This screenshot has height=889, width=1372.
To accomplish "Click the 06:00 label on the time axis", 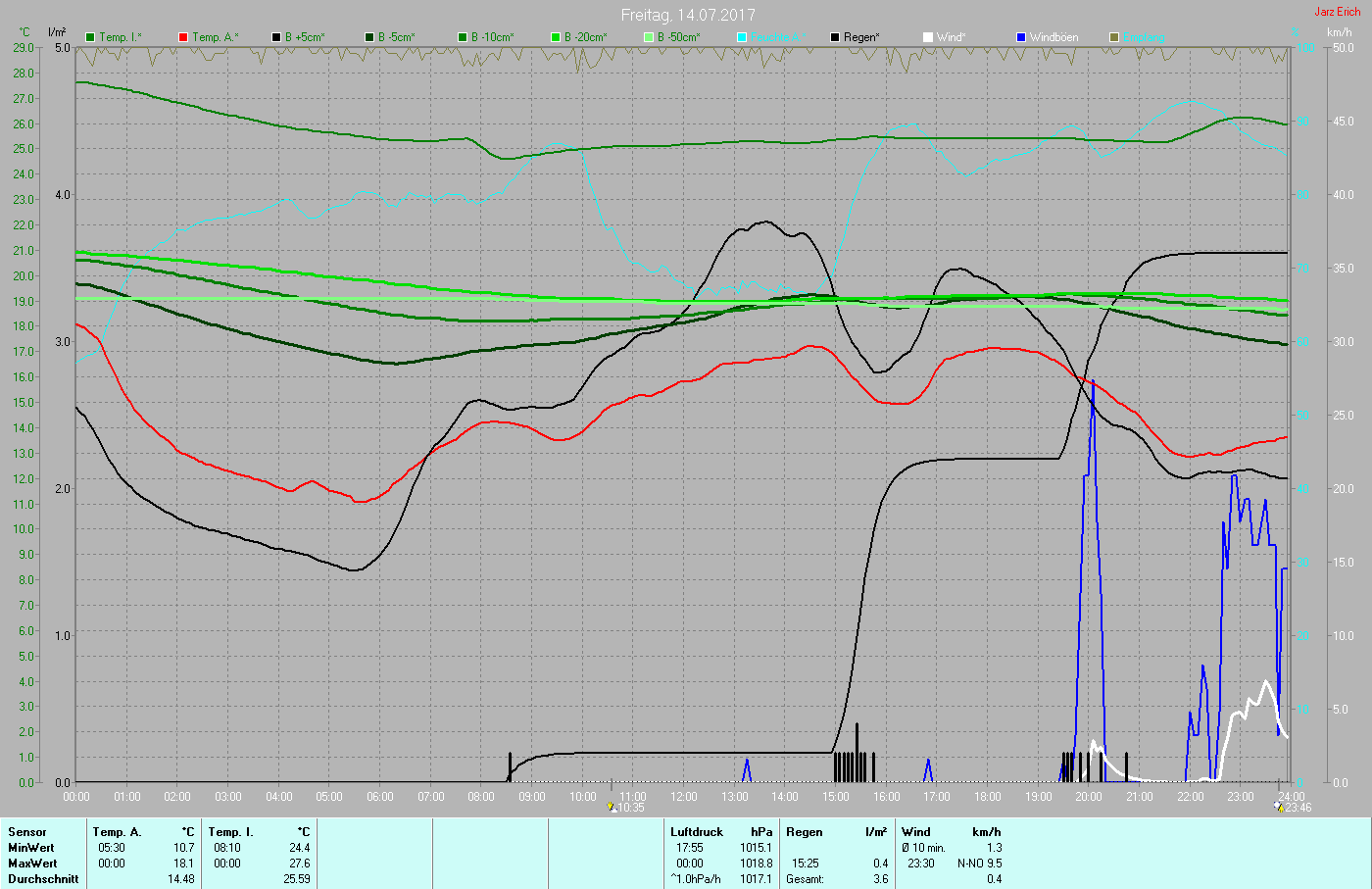I will click(380, 797).
